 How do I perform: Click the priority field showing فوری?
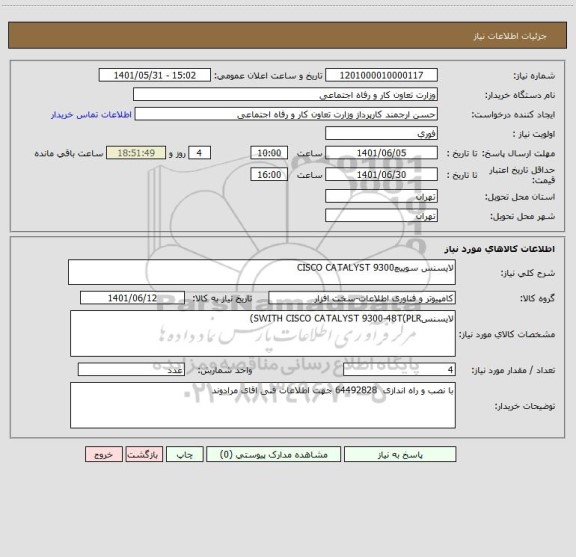(x=381, y=133)
